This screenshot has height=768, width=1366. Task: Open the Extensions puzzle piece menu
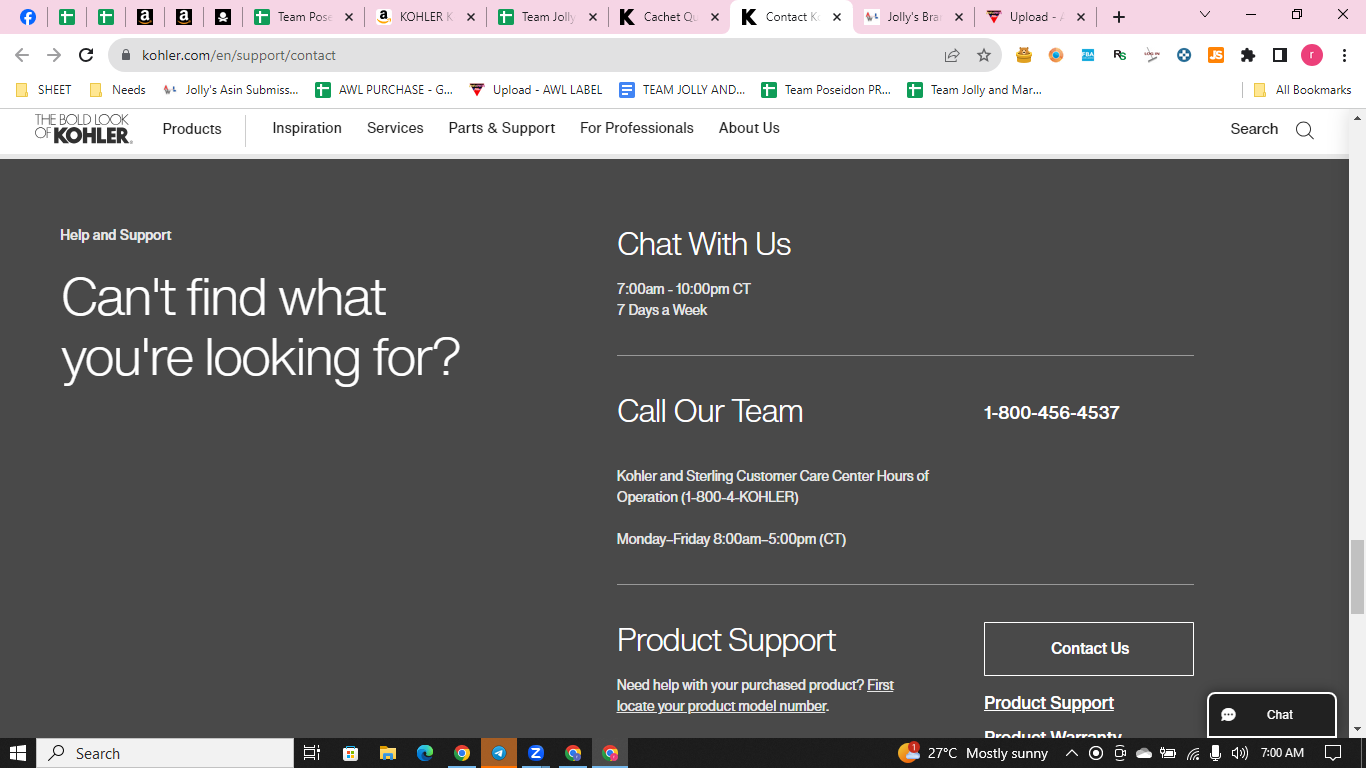pos(1248,56)
